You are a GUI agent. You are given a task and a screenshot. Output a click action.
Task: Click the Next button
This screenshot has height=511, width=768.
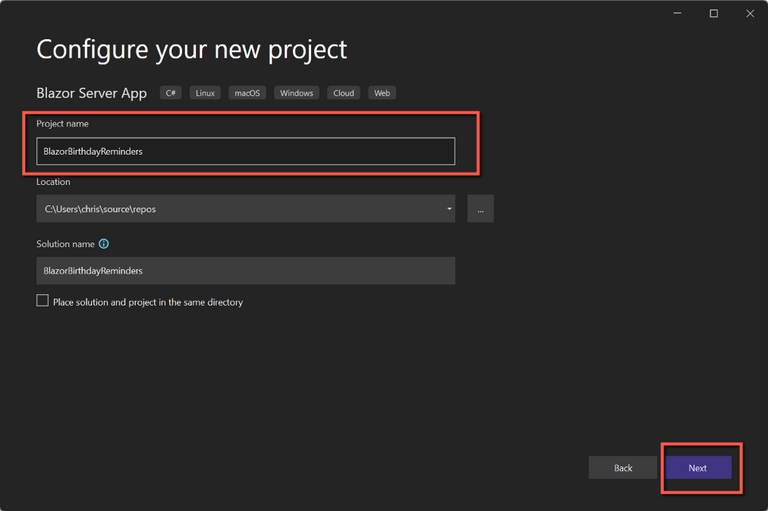tap(698, 468)
